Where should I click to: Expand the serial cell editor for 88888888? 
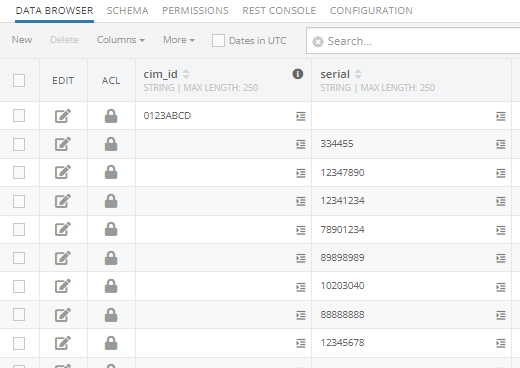pyautogui.click(x=501, y=315)
